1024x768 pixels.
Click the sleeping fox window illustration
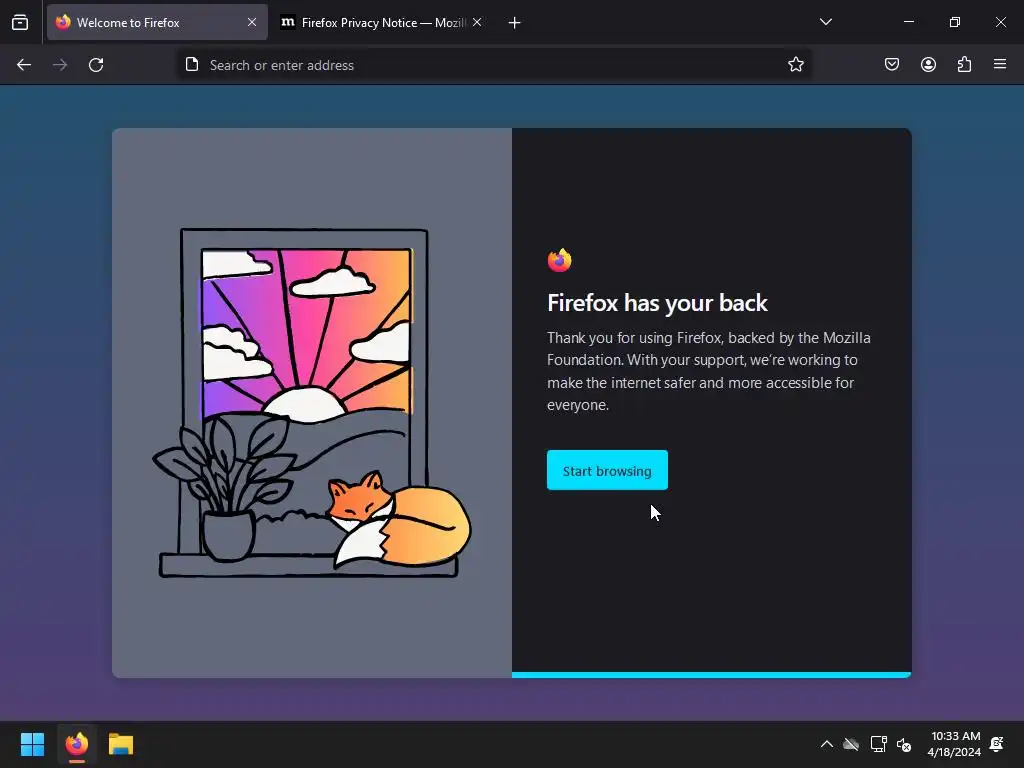(x=312, y=403)
